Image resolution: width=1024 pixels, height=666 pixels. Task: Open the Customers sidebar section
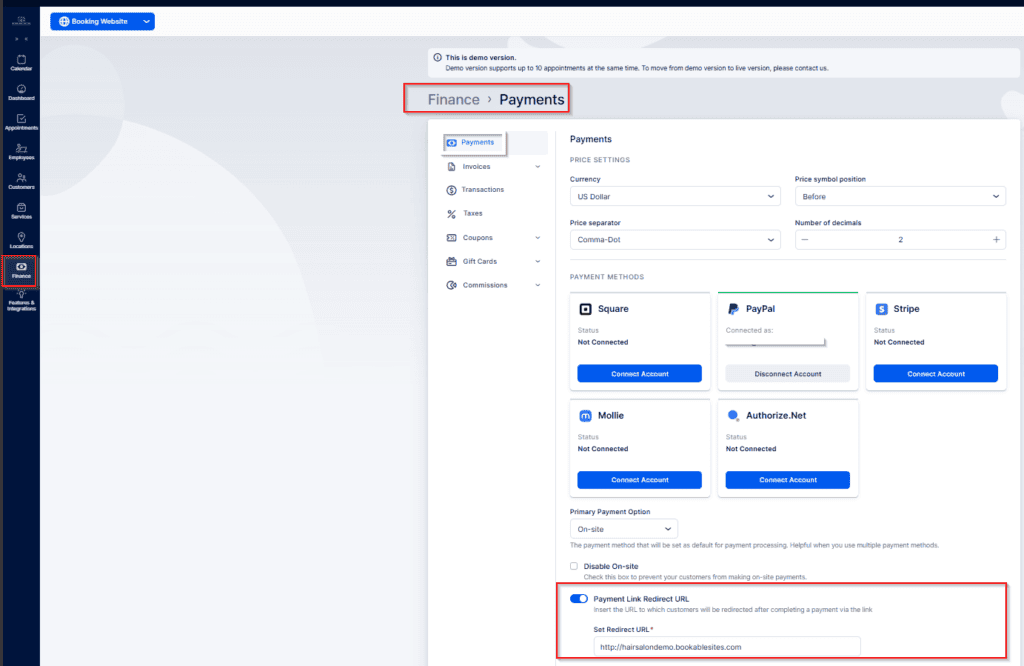21,181
